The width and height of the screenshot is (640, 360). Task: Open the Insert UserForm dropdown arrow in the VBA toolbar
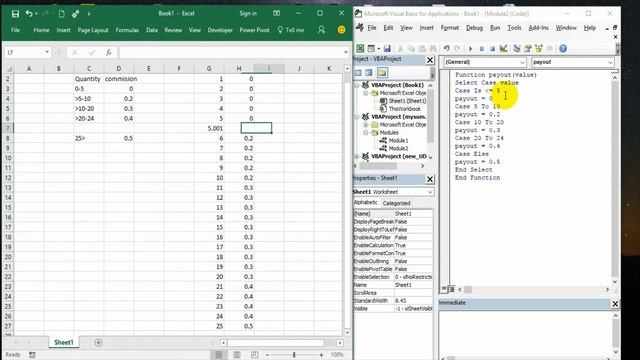378,49
